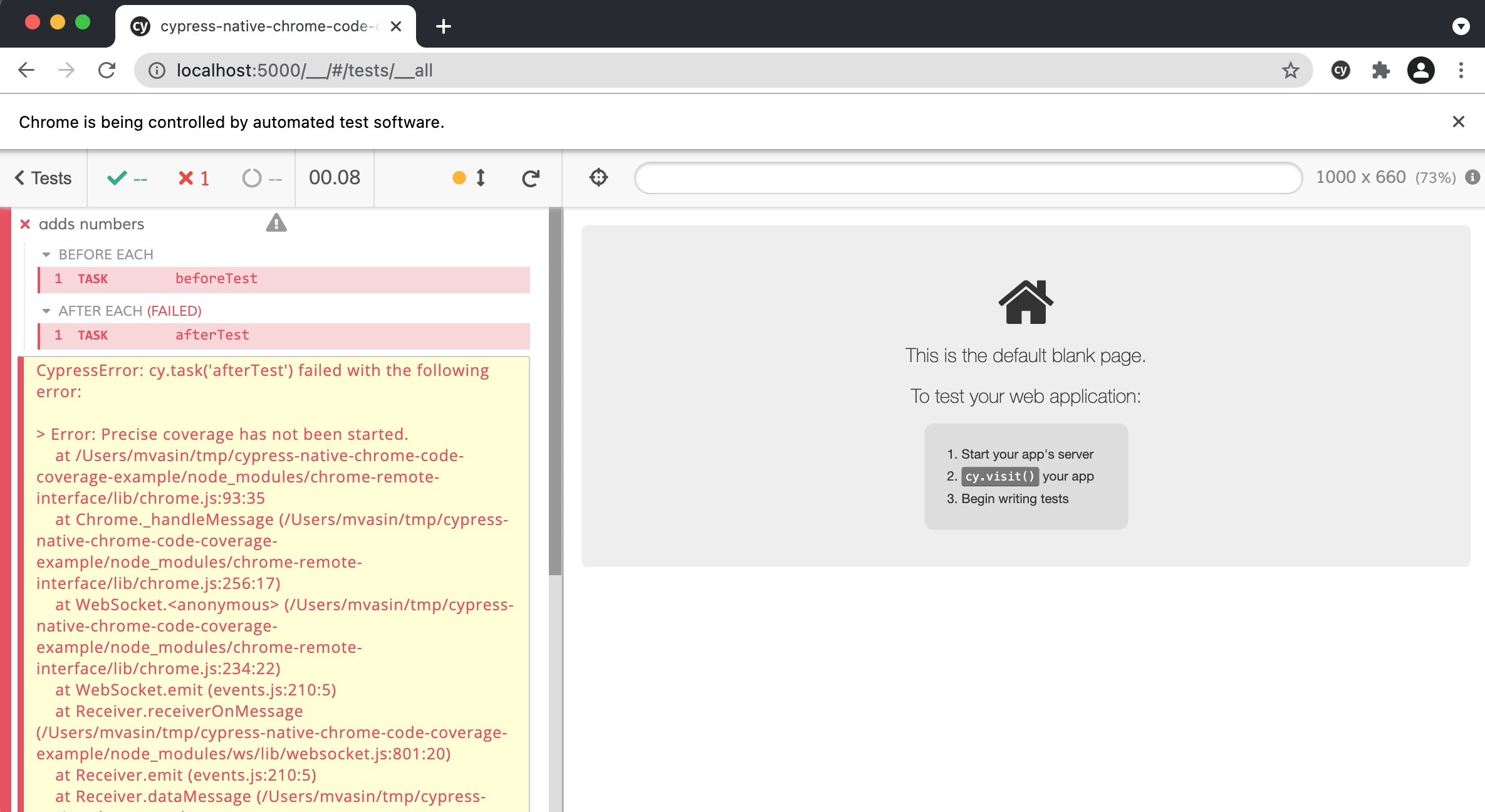Click the 00.08 test duration timer

click(335, 177)
